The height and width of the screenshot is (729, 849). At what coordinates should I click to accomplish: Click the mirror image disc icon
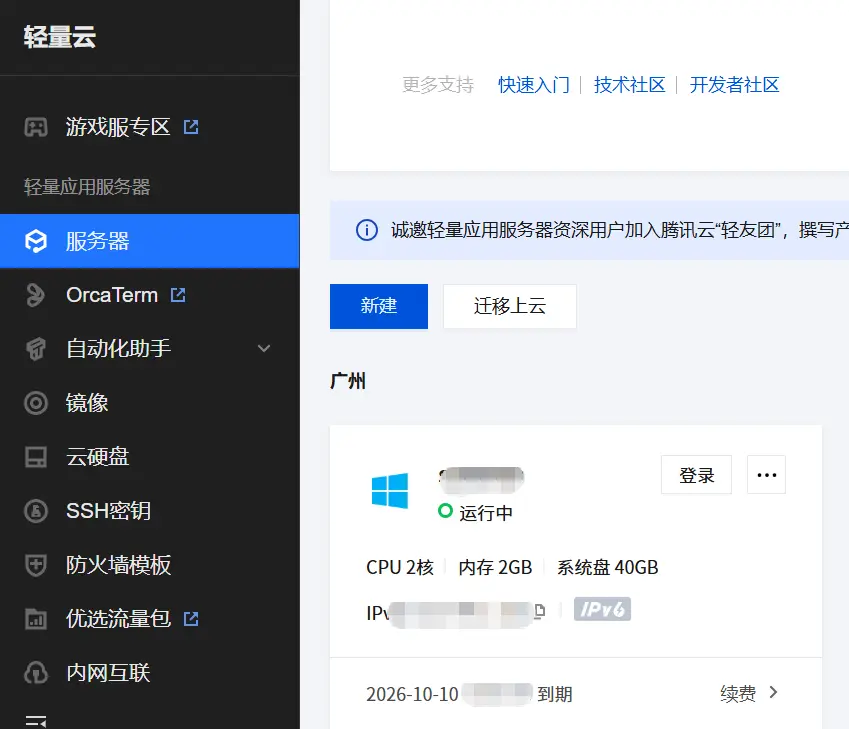36,403
